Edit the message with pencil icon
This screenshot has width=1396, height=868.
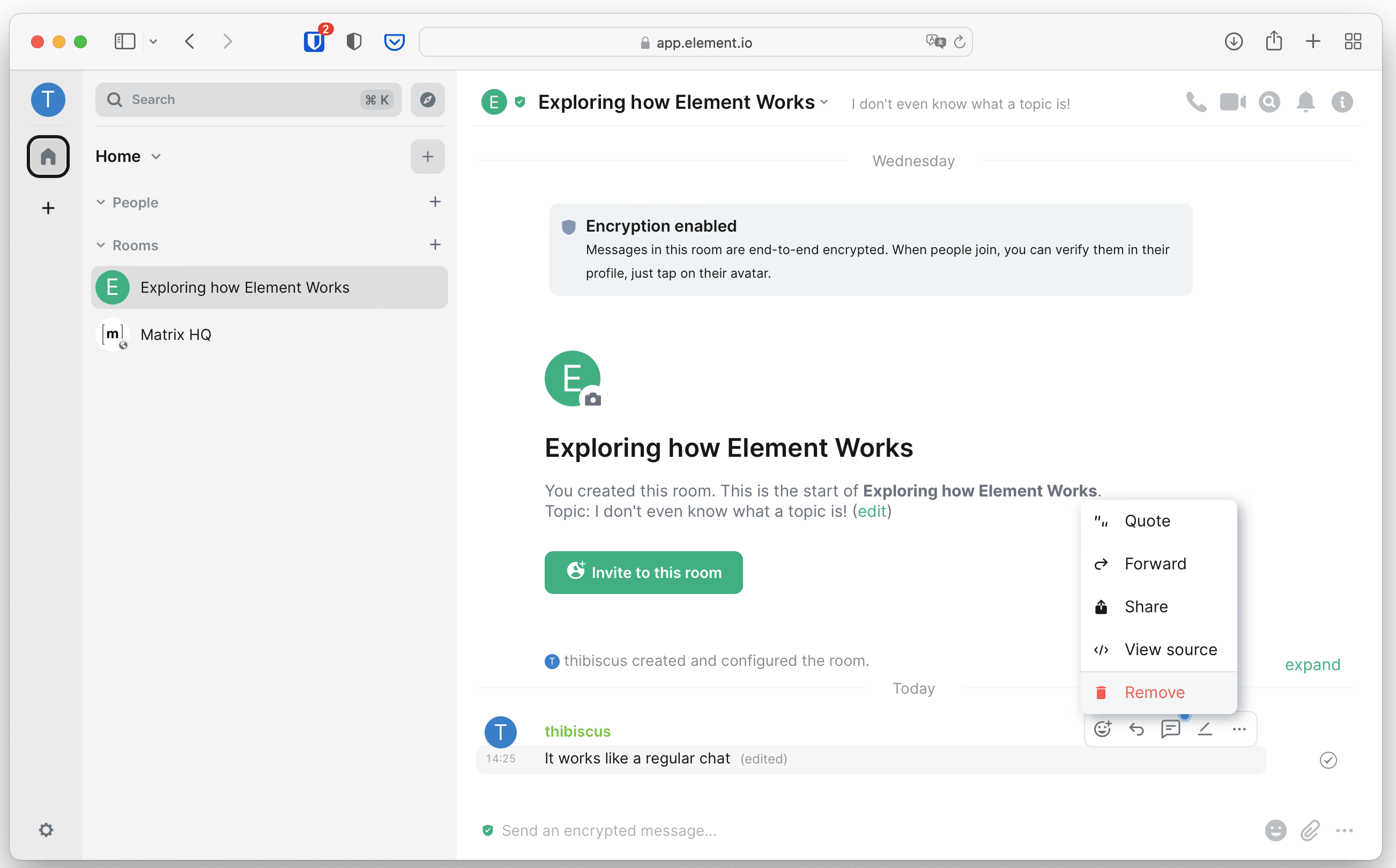pyautogui.click(x=1205, y=729)
